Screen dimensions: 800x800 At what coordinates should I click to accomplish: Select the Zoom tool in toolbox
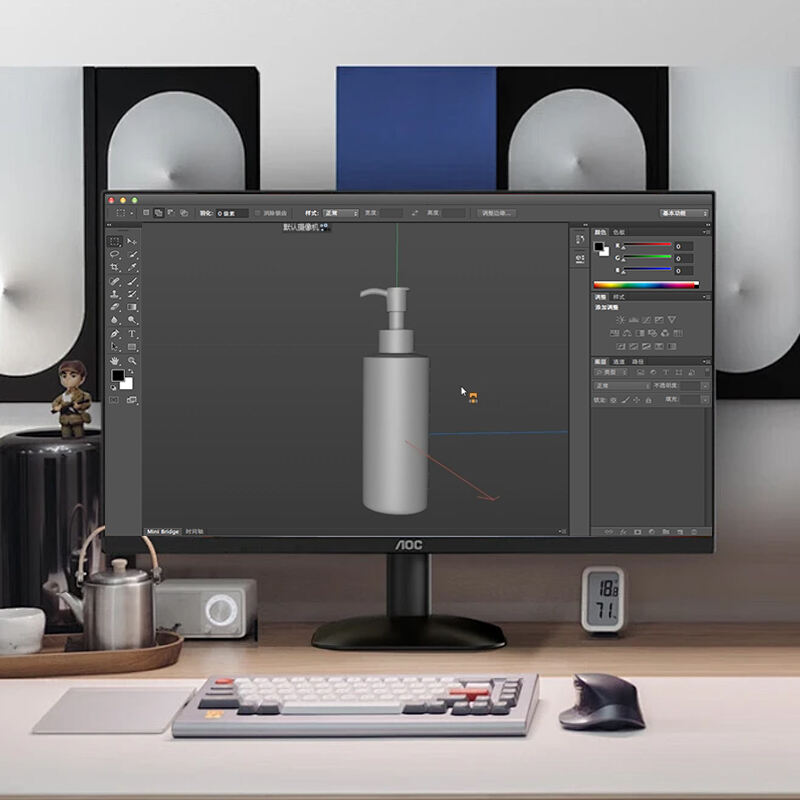pos(132,361)
